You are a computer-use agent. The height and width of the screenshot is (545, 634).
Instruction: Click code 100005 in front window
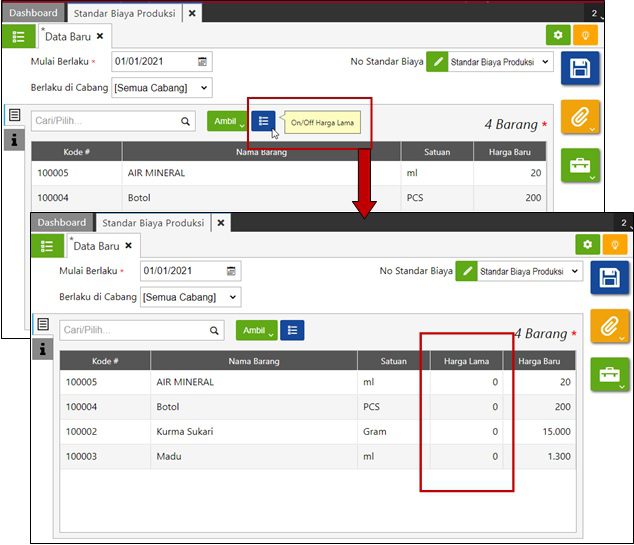click(81, 382)
